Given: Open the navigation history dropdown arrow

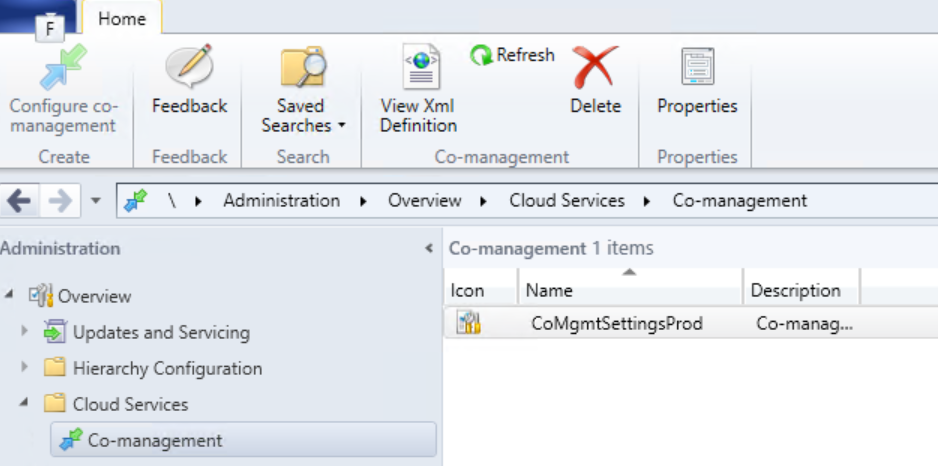Looking at the screenshot, I should click(x=96, y=200).
